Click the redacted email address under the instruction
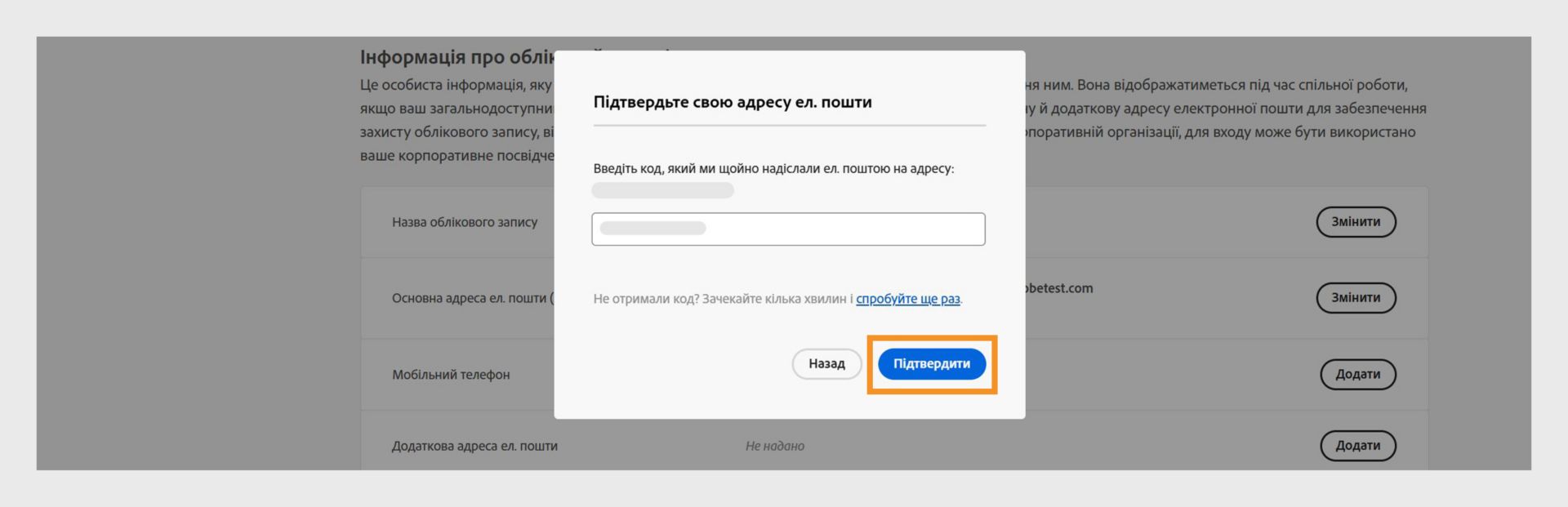This screenshot has height=507, width=1568. [x=662, y=190]
